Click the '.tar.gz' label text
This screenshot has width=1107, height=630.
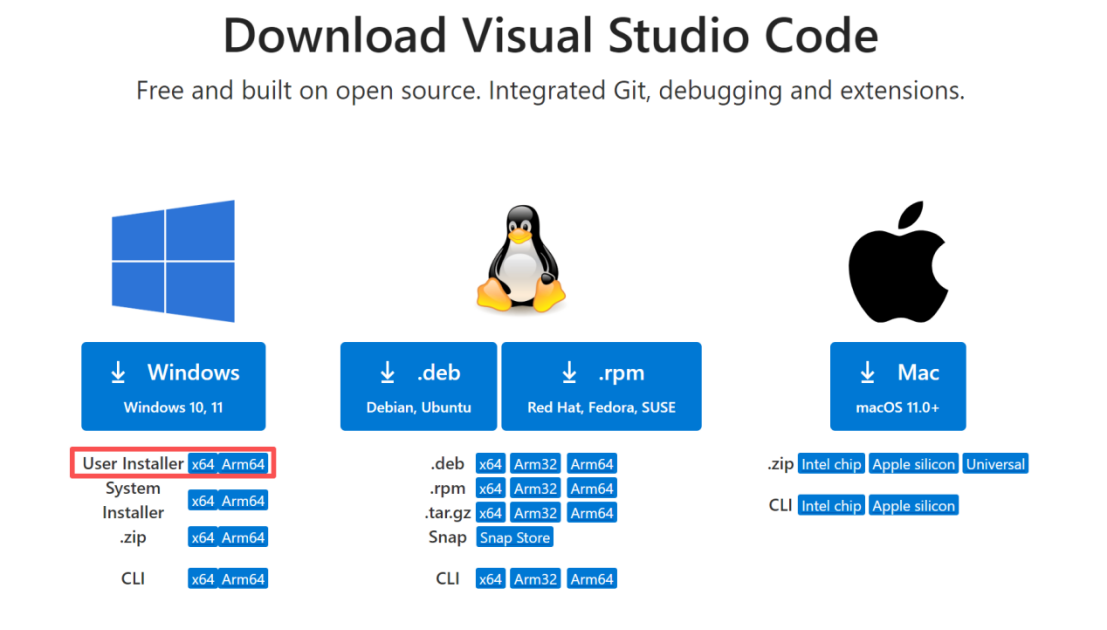(x=448, y=513)
